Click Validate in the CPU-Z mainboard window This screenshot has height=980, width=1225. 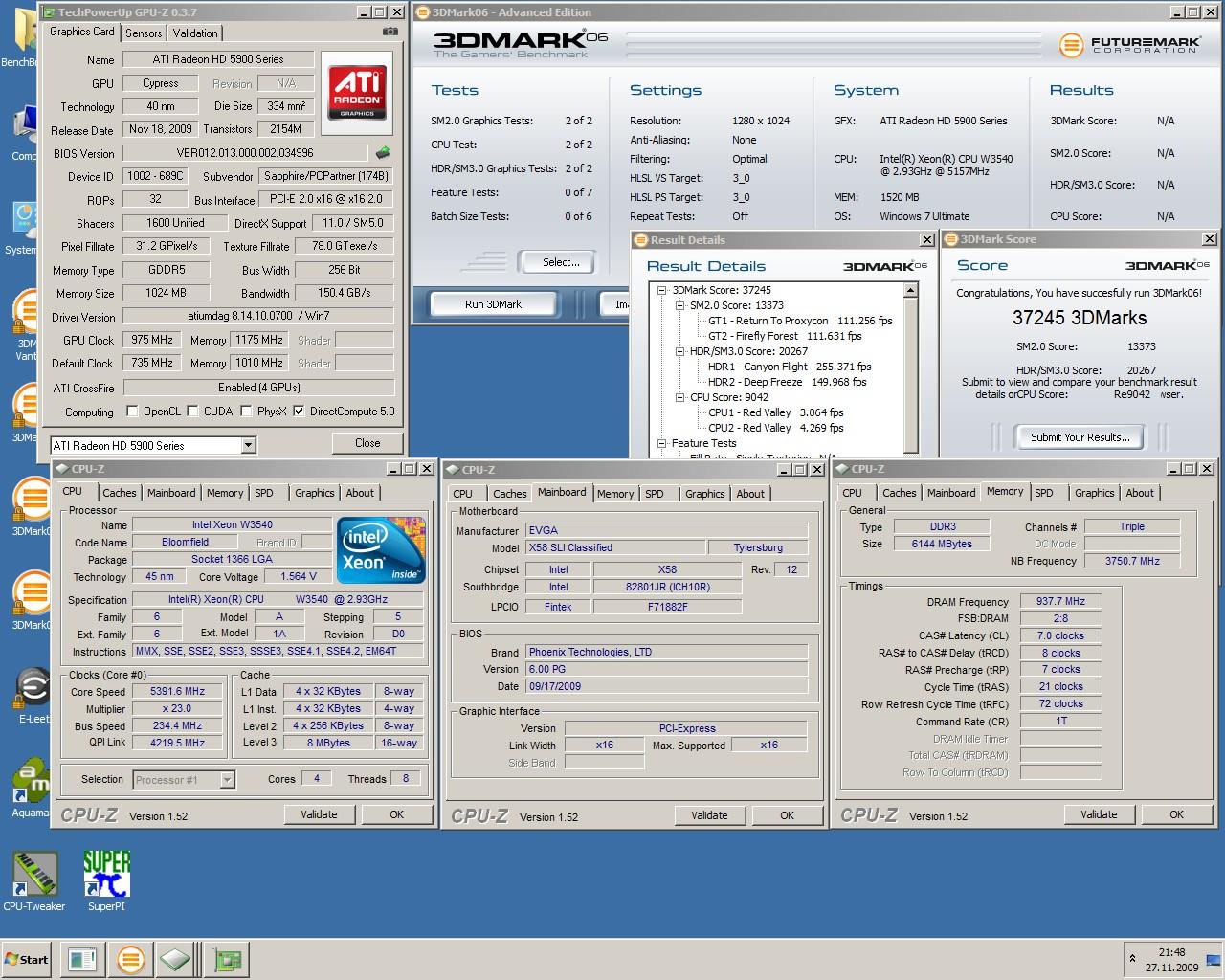click(709, 815)
